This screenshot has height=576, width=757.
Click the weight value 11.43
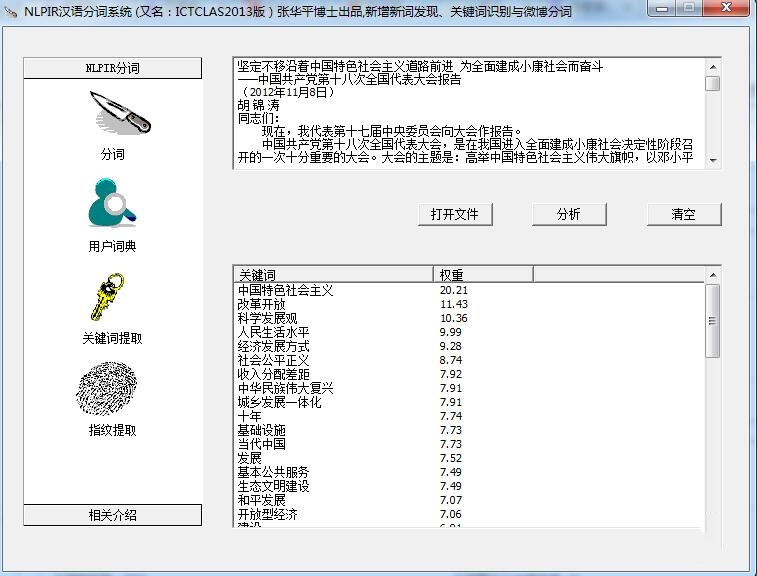(454, 304)
